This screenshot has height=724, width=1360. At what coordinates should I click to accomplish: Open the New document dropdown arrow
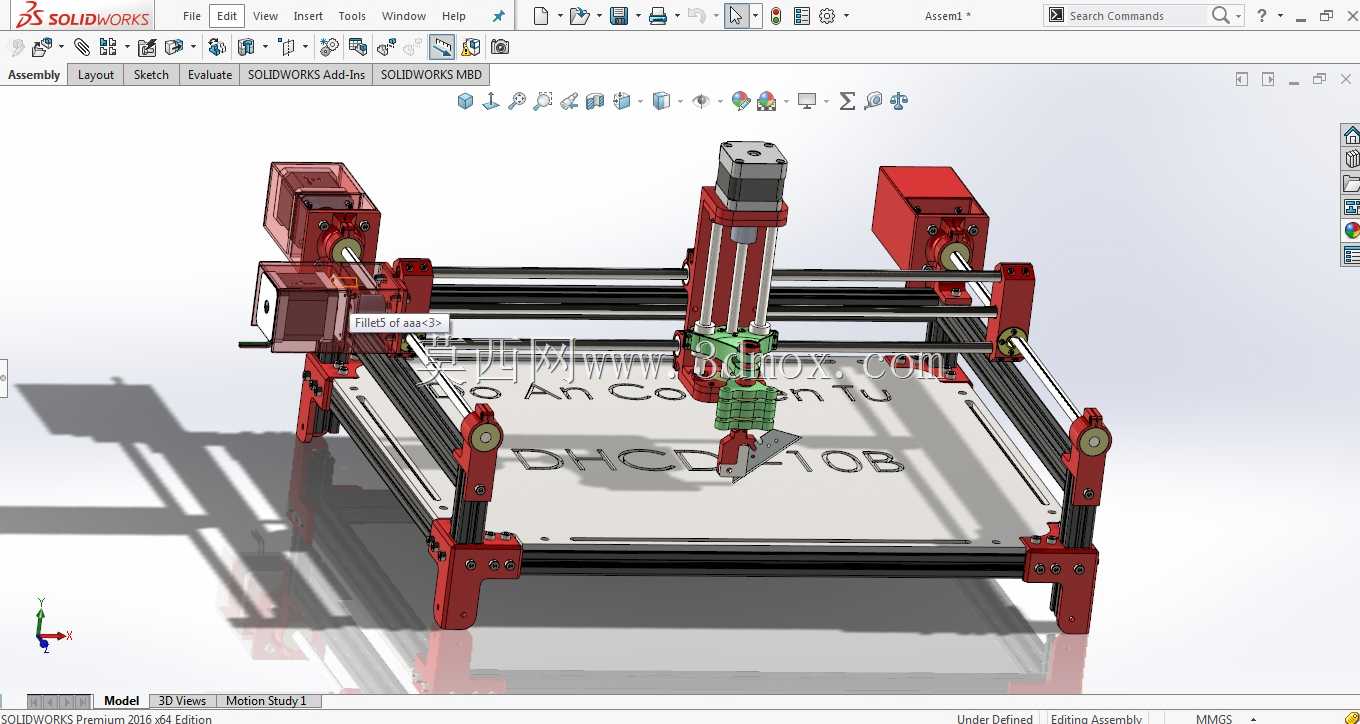pyautogui.click(x=559, y=16)
